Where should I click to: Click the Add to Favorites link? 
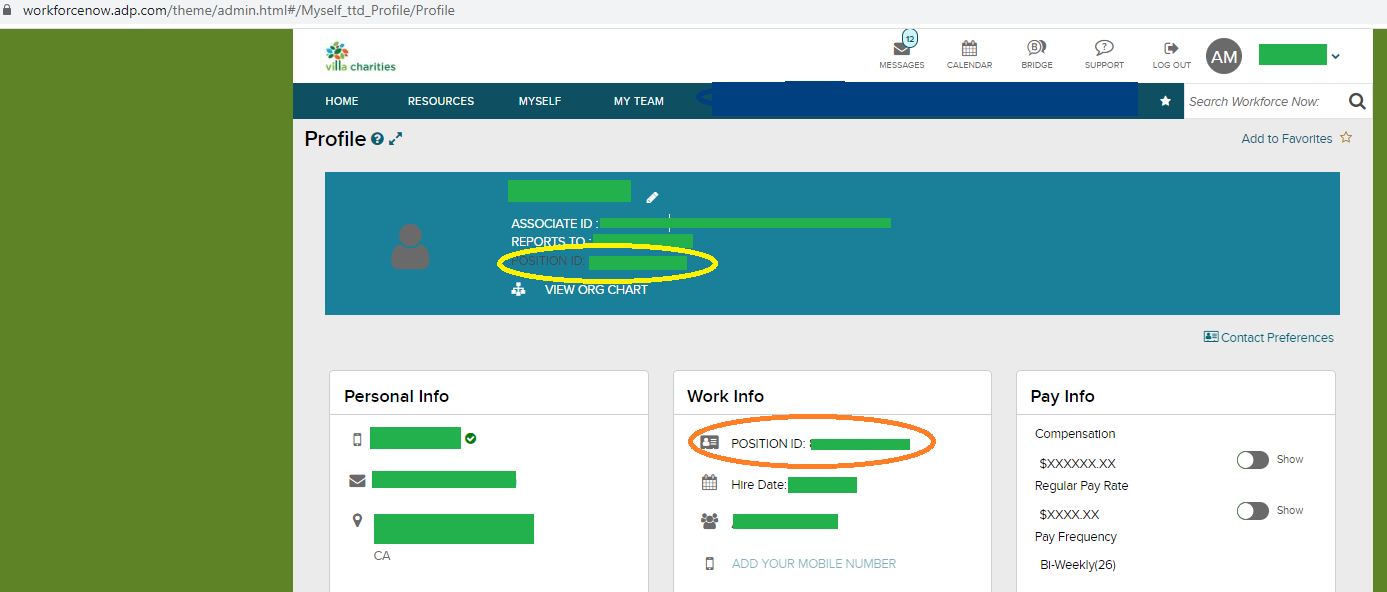tap(1286, 139)
